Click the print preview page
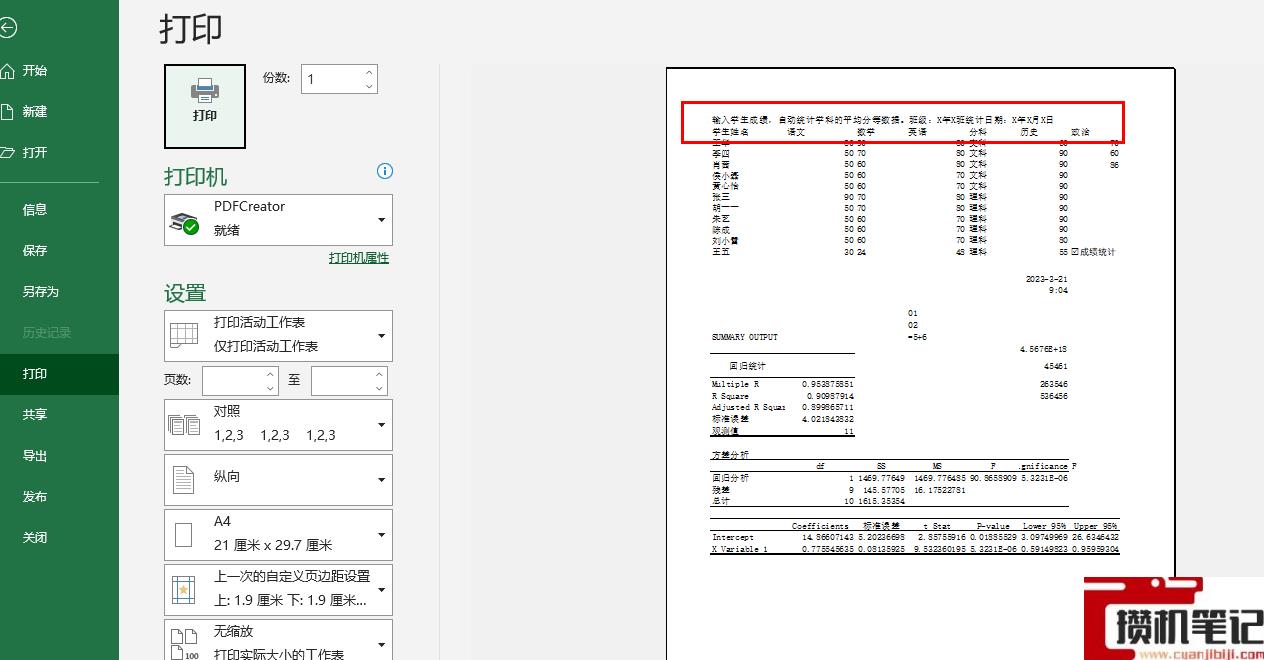This screenshot has height=660, width=1264. click(x=920, y=364)
